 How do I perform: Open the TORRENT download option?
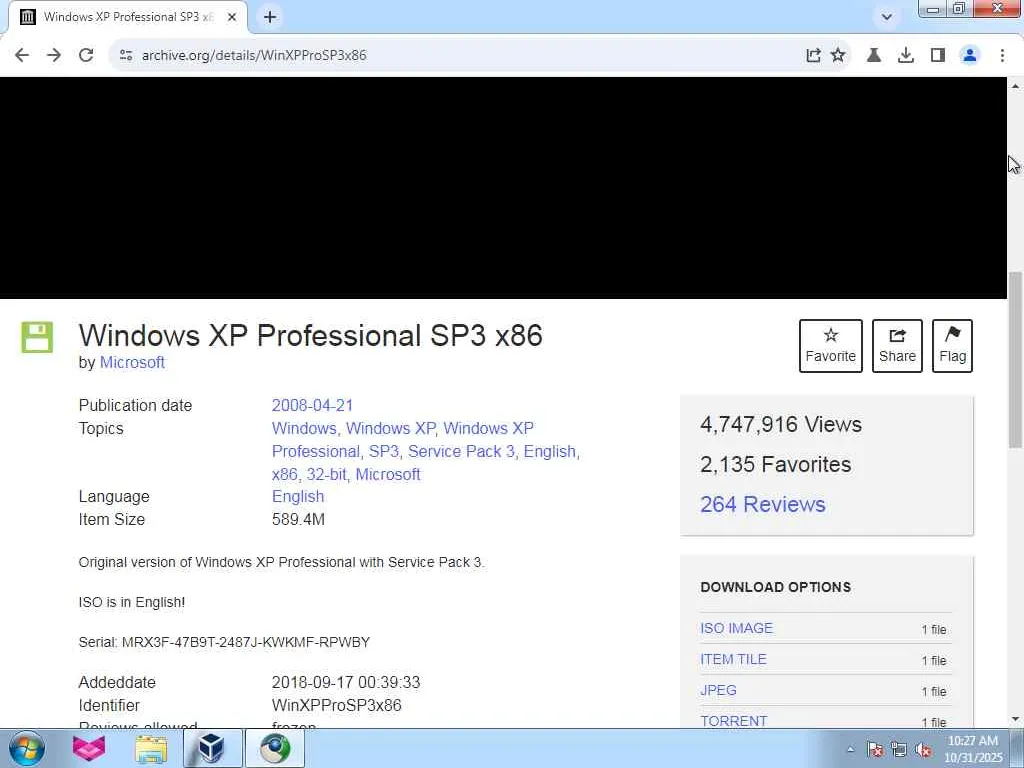(733, 721)
